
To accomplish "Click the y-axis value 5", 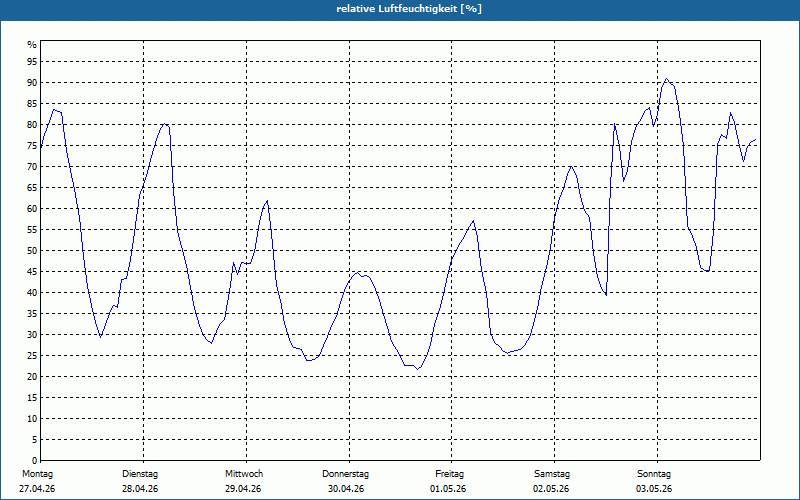I will [35, 440].
